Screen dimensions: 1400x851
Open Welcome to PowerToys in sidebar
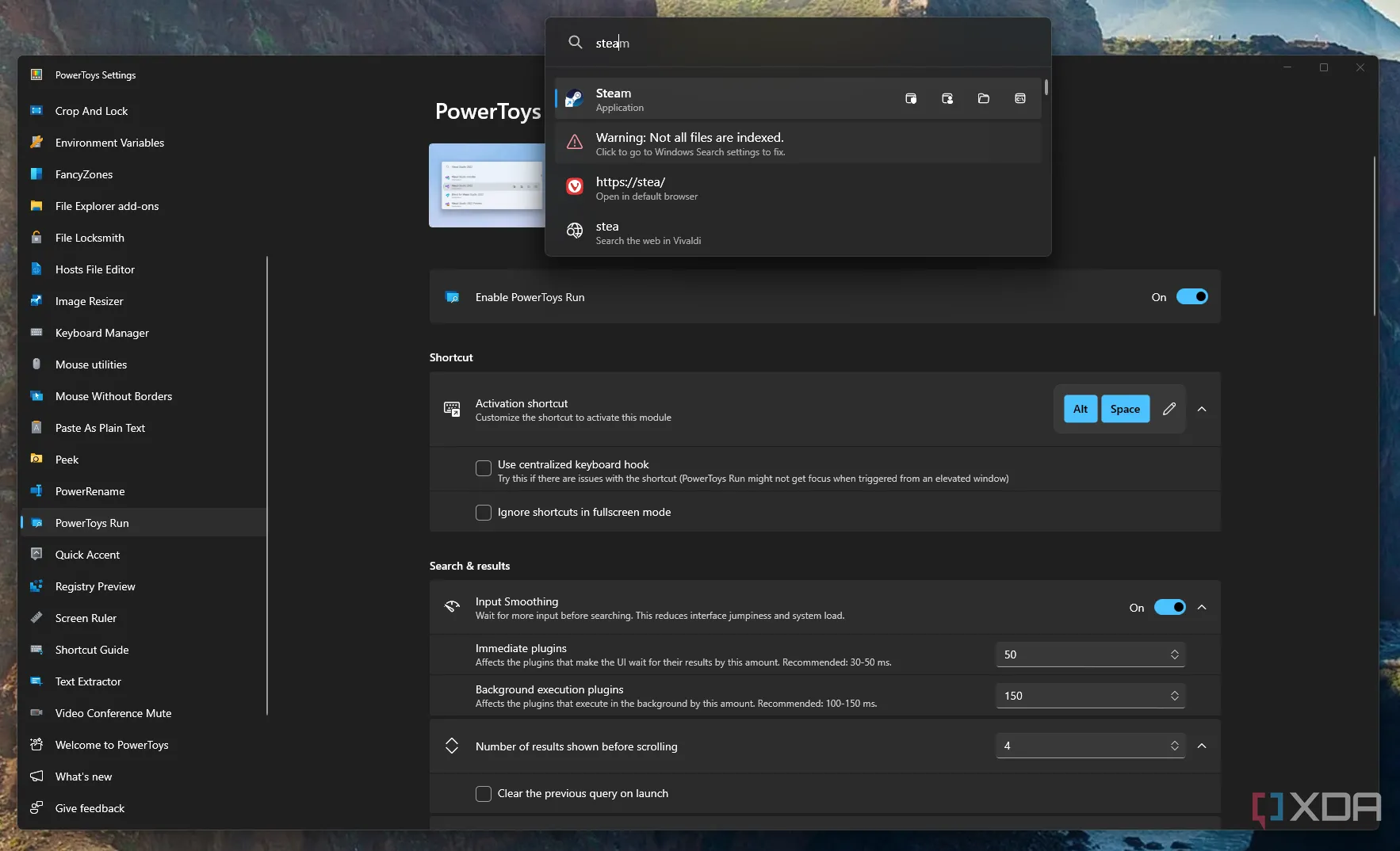143,745
